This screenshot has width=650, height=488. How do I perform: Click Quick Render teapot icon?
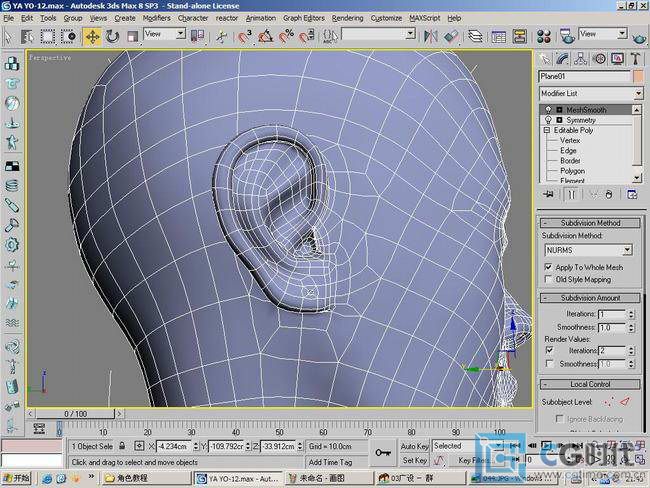point(640,38)
